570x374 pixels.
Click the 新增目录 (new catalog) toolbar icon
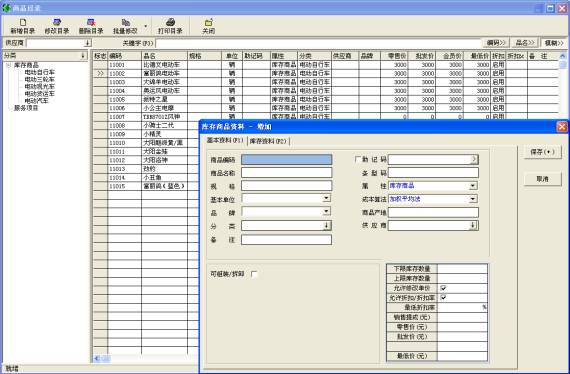pyautogui.click(x=23, y=23)
